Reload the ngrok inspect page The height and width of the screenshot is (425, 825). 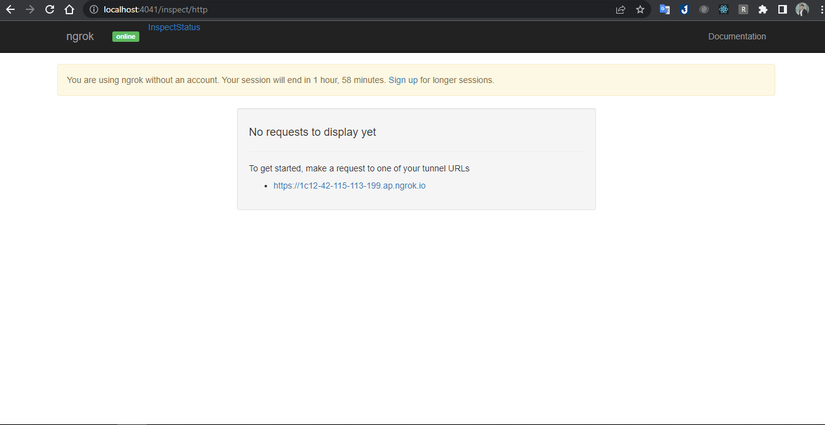(x=49, y=9)
